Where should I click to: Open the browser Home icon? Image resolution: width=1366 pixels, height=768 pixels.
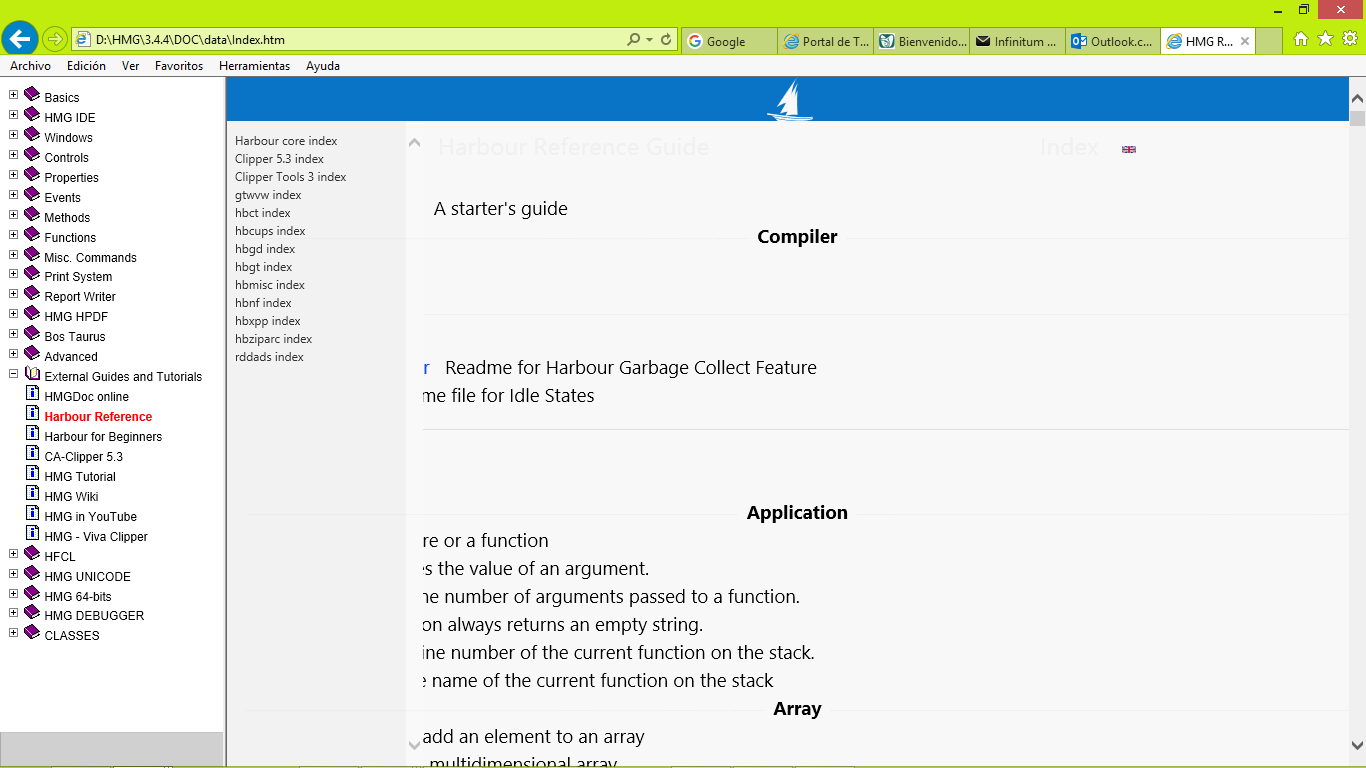(1301, 39)
